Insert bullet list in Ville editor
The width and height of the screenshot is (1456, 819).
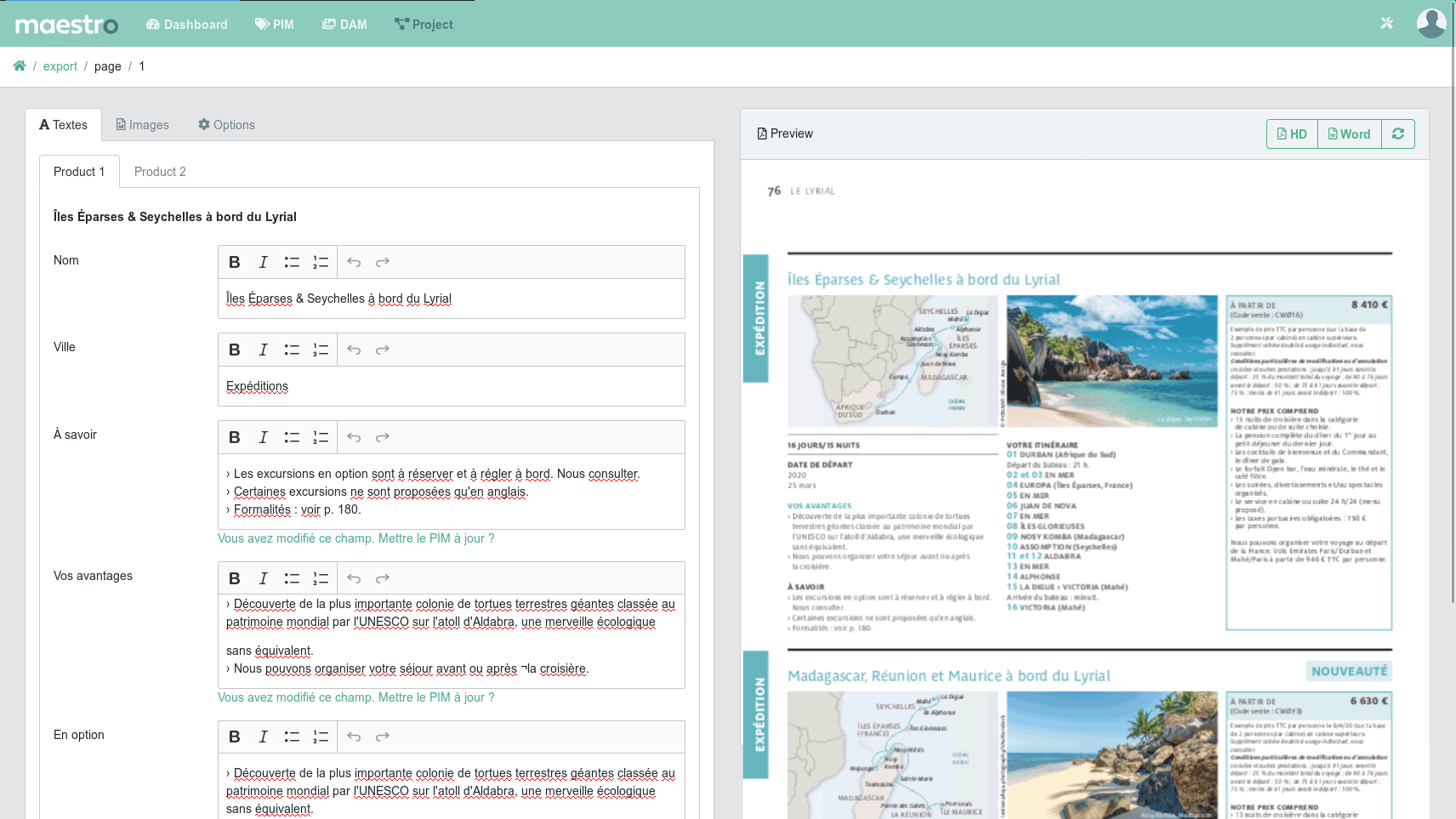coord(292,350)
